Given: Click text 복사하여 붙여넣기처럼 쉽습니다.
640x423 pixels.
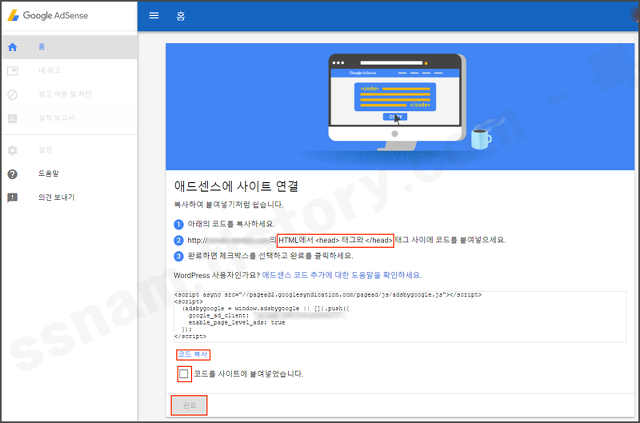Looking at the screenshot, I should click(x=229, y=204).
